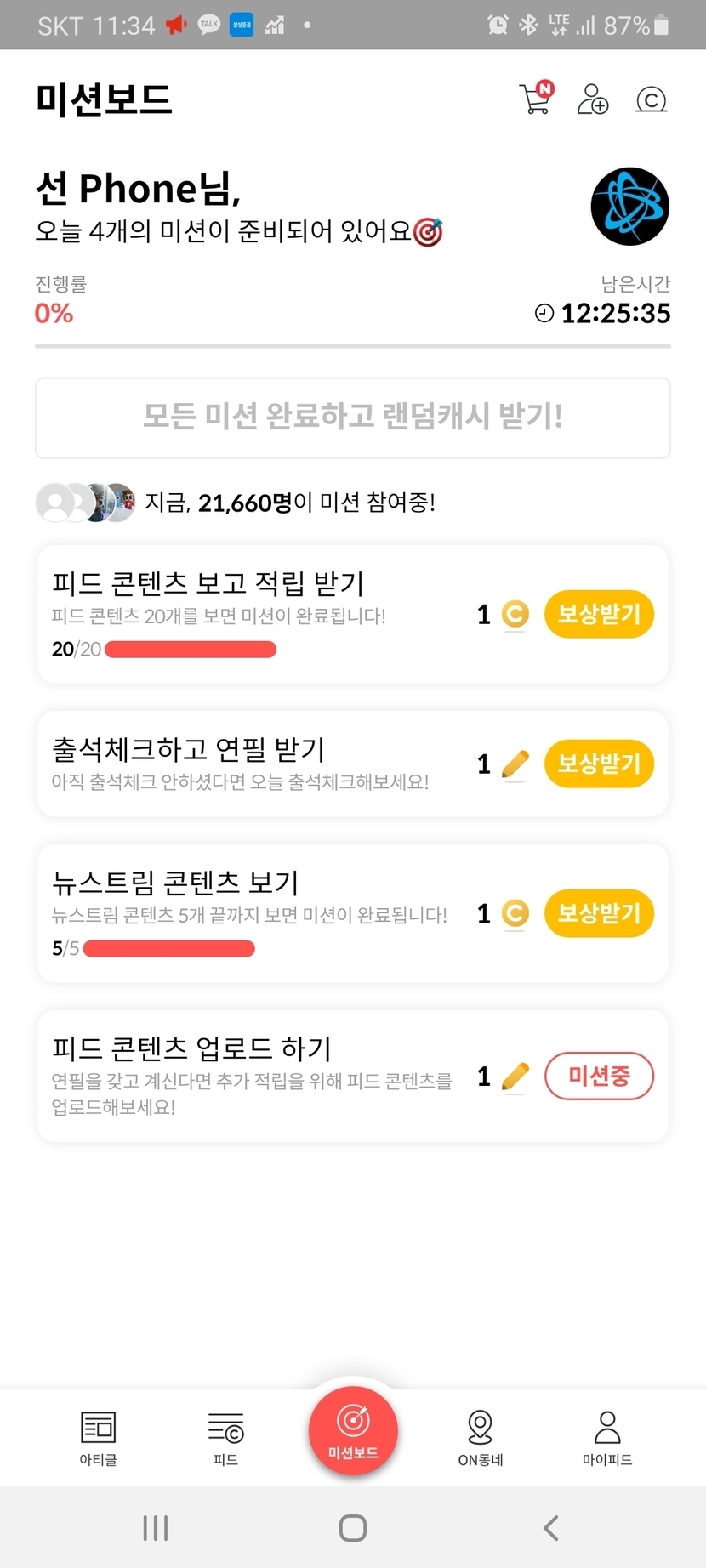
Task: Open the ON동네 location tab
Action: point(481,1439)
